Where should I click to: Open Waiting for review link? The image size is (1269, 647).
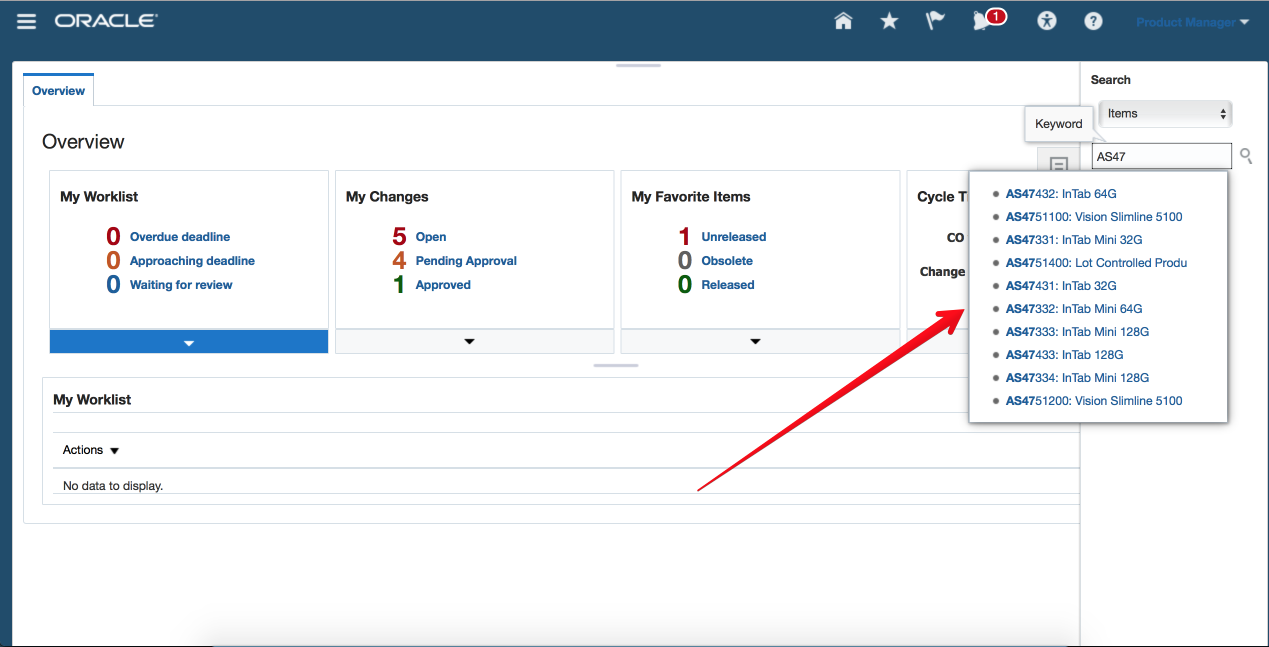pyautogui.click(x=181, y=285)
